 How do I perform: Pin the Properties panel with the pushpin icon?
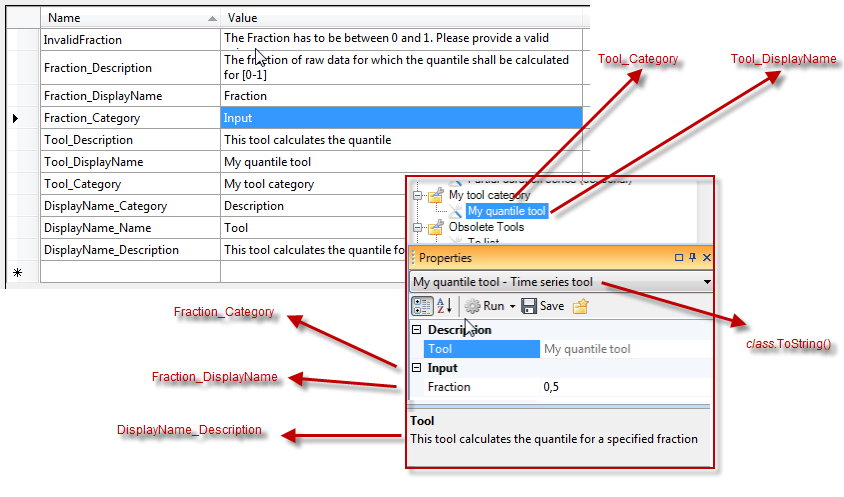point(693,258)
